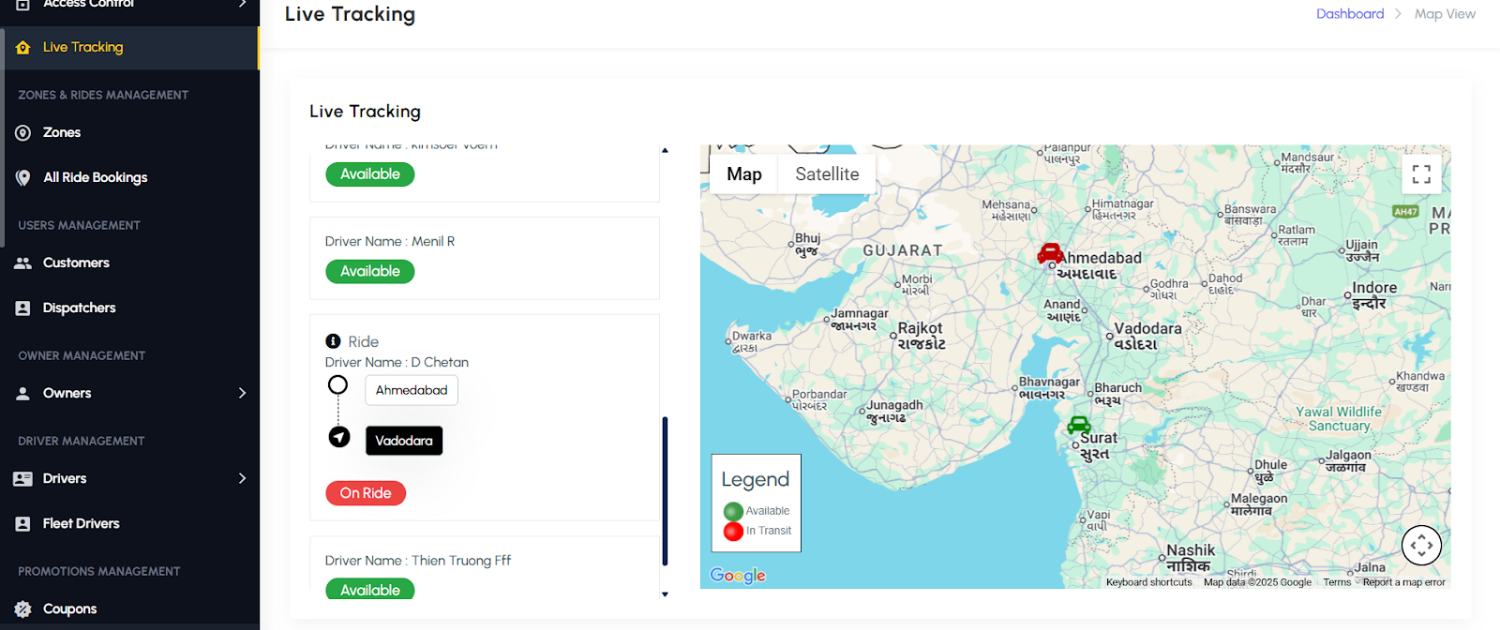
Task: Select the Ahmedabad pickup label
Action: pyautogui.click(x=411, y=390)
